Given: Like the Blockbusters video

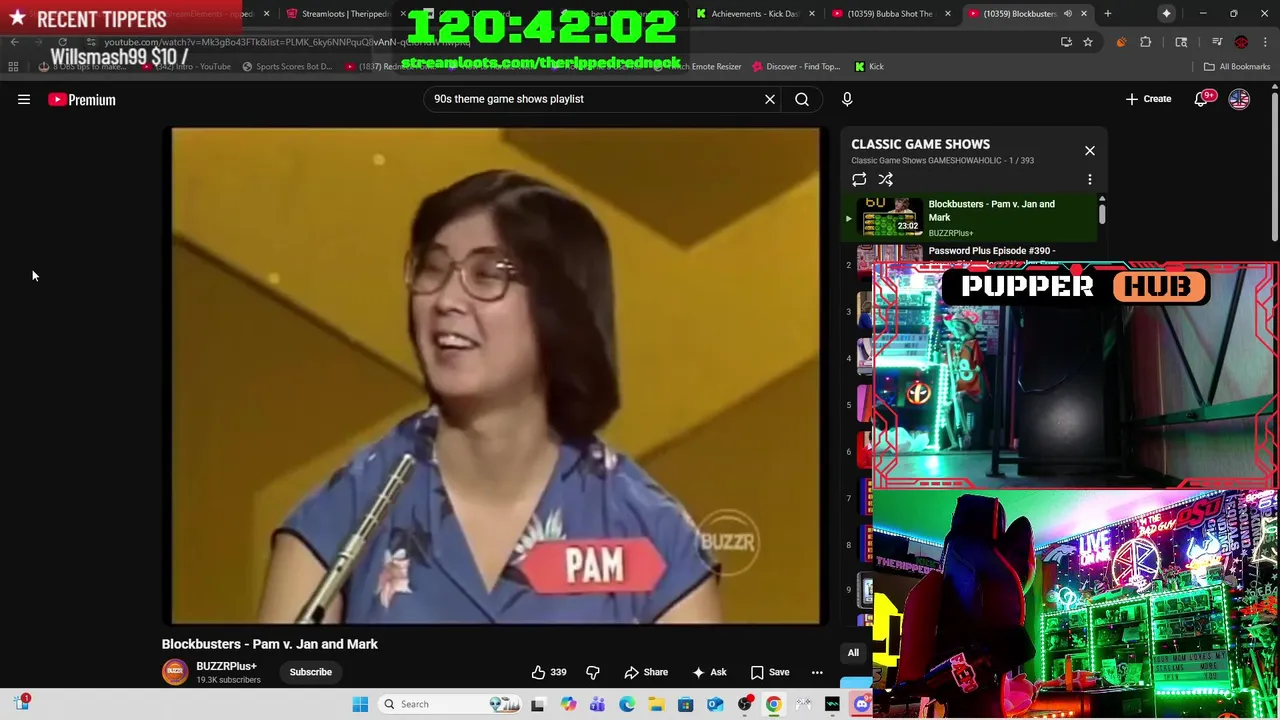Looking at the screenshot, I should tap(548, 672).
